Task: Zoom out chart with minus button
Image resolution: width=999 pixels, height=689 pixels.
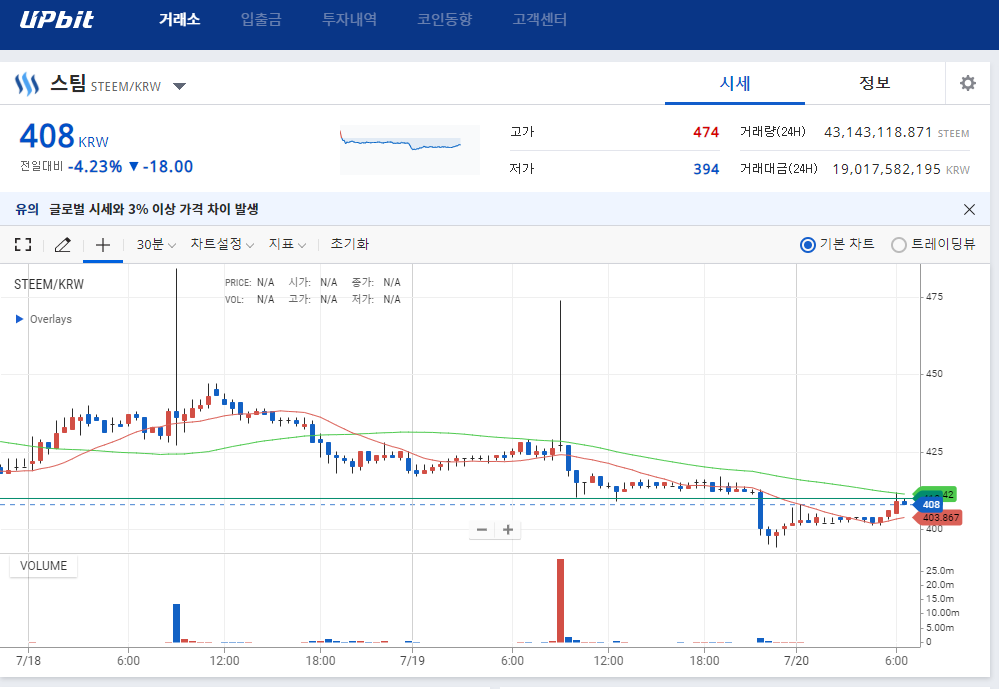Action: tap(482, 529)
